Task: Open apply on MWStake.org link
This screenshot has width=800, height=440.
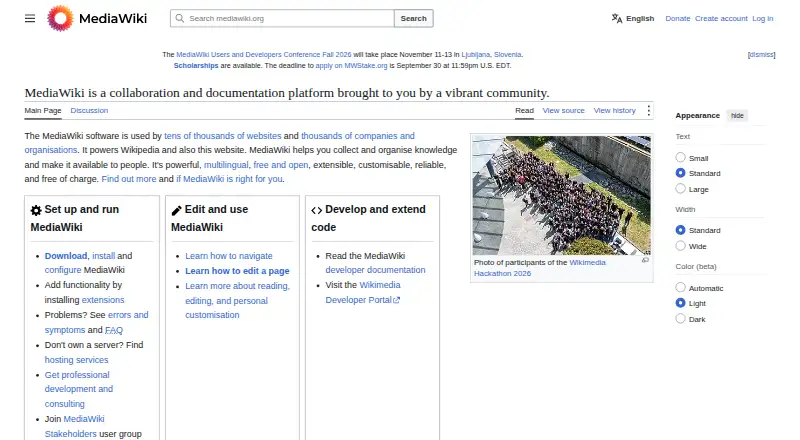Action: coord(351,66)
